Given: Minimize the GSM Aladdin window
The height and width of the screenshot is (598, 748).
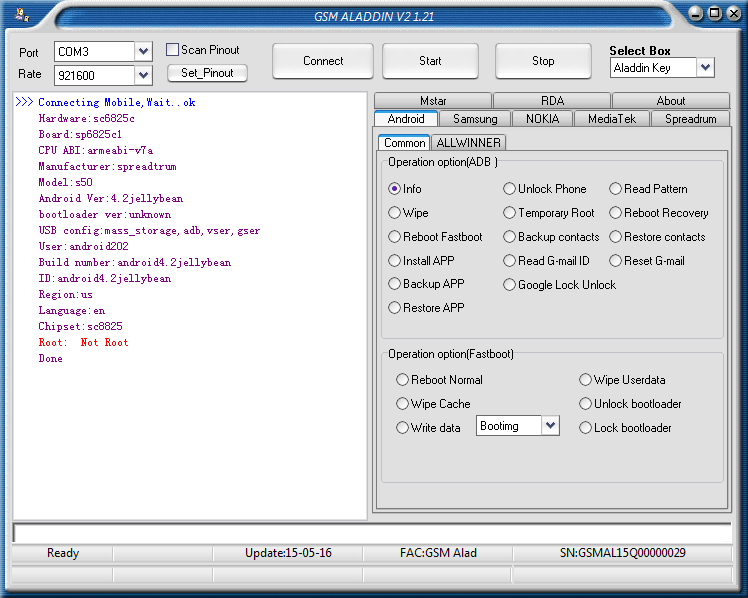Looking at the screenshot, I should tap(696, 13).
